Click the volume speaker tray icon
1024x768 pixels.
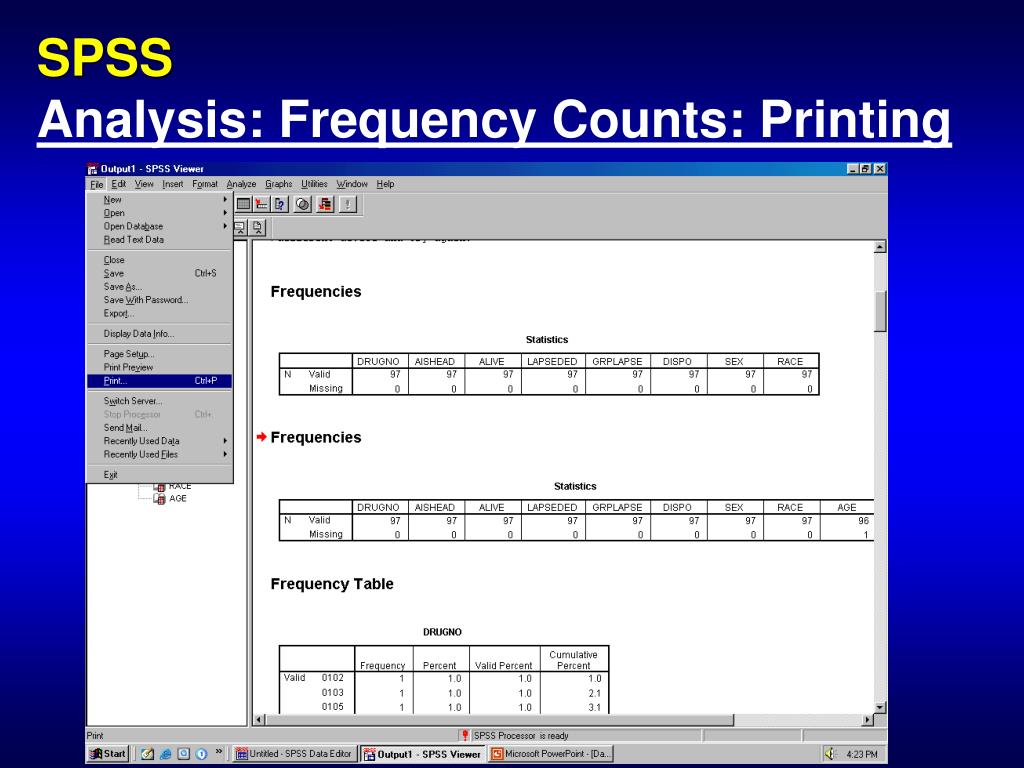(829, 754)
